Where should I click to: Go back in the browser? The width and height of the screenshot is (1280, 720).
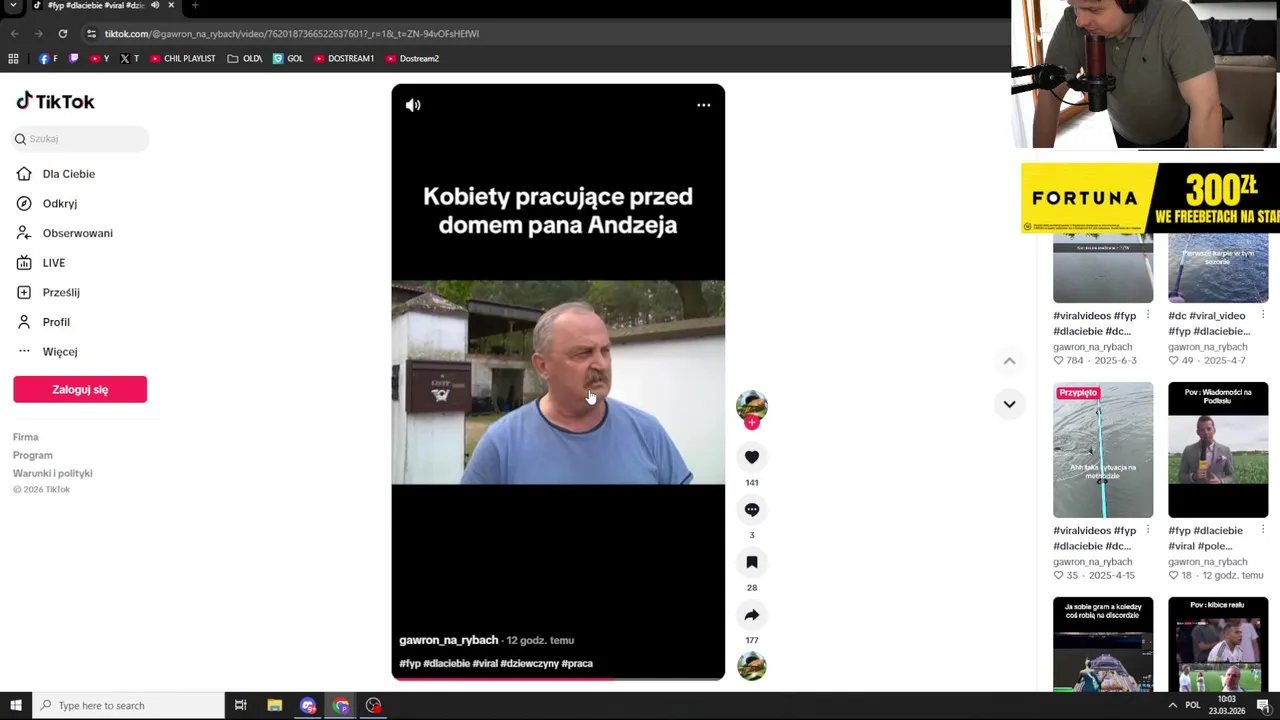15,34
